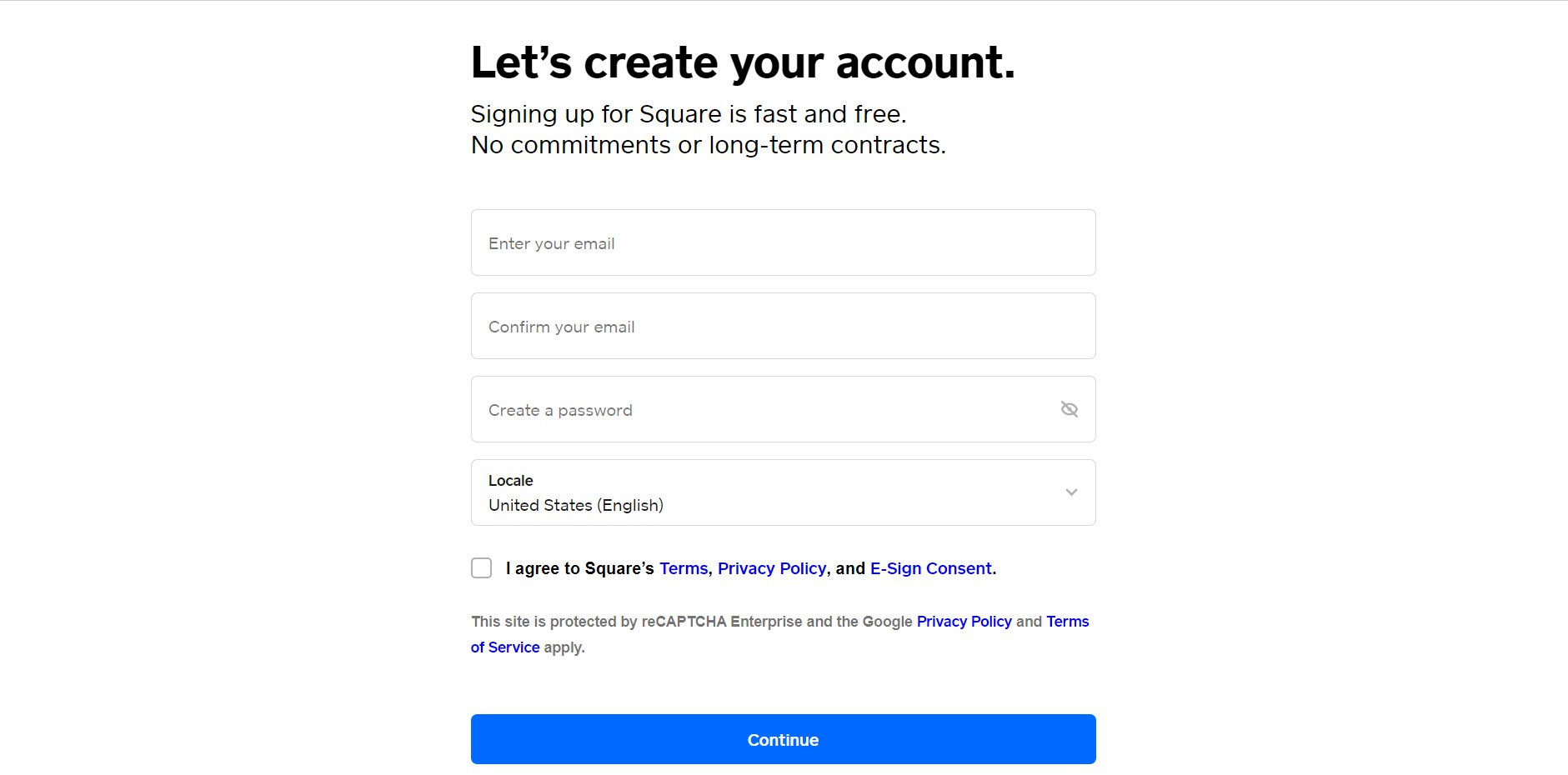Open the Google Terms of Service link
The image size is (1568, 775).
click(x=1068, y=622)
